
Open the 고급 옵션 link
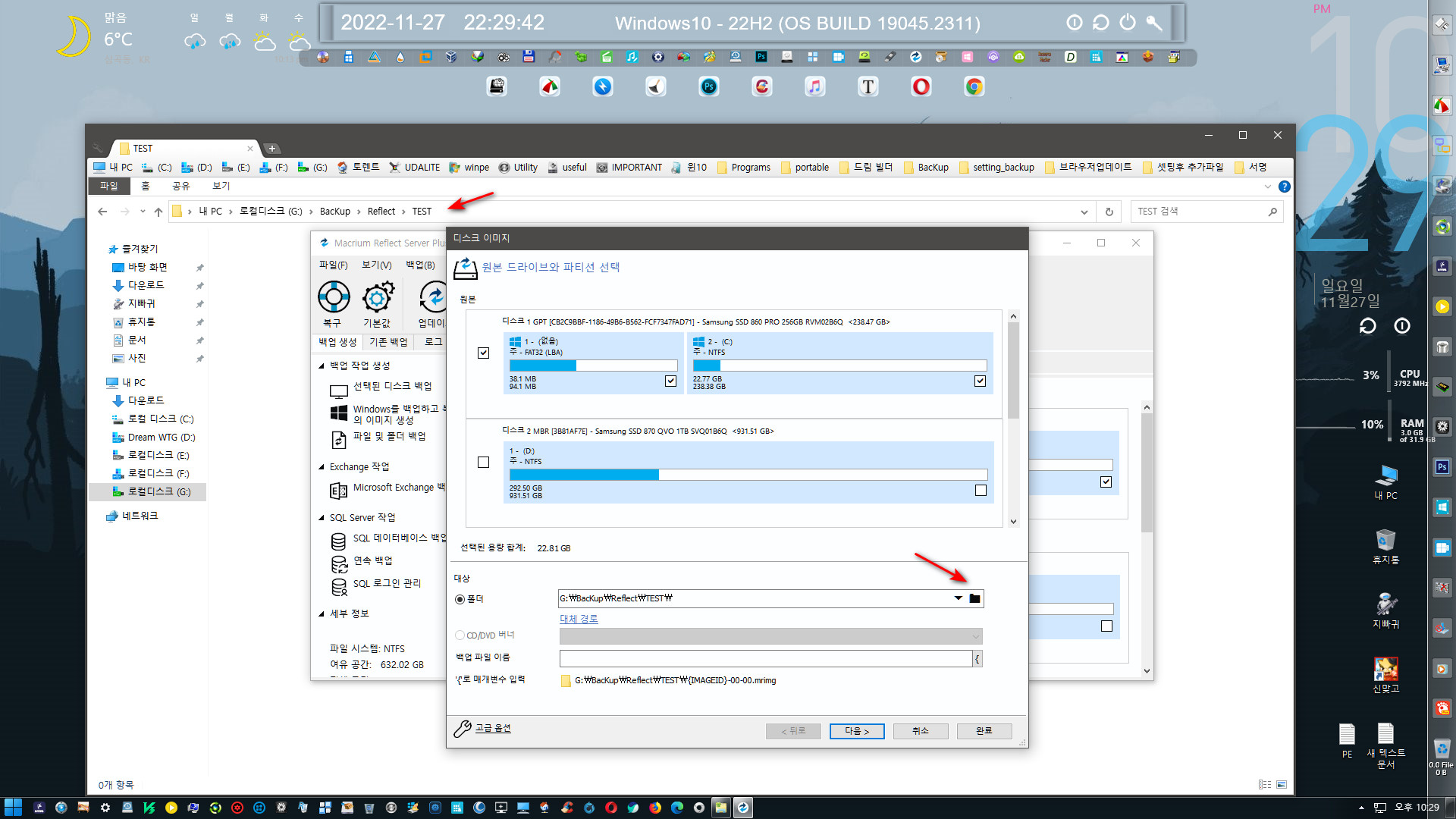(493, 728)
